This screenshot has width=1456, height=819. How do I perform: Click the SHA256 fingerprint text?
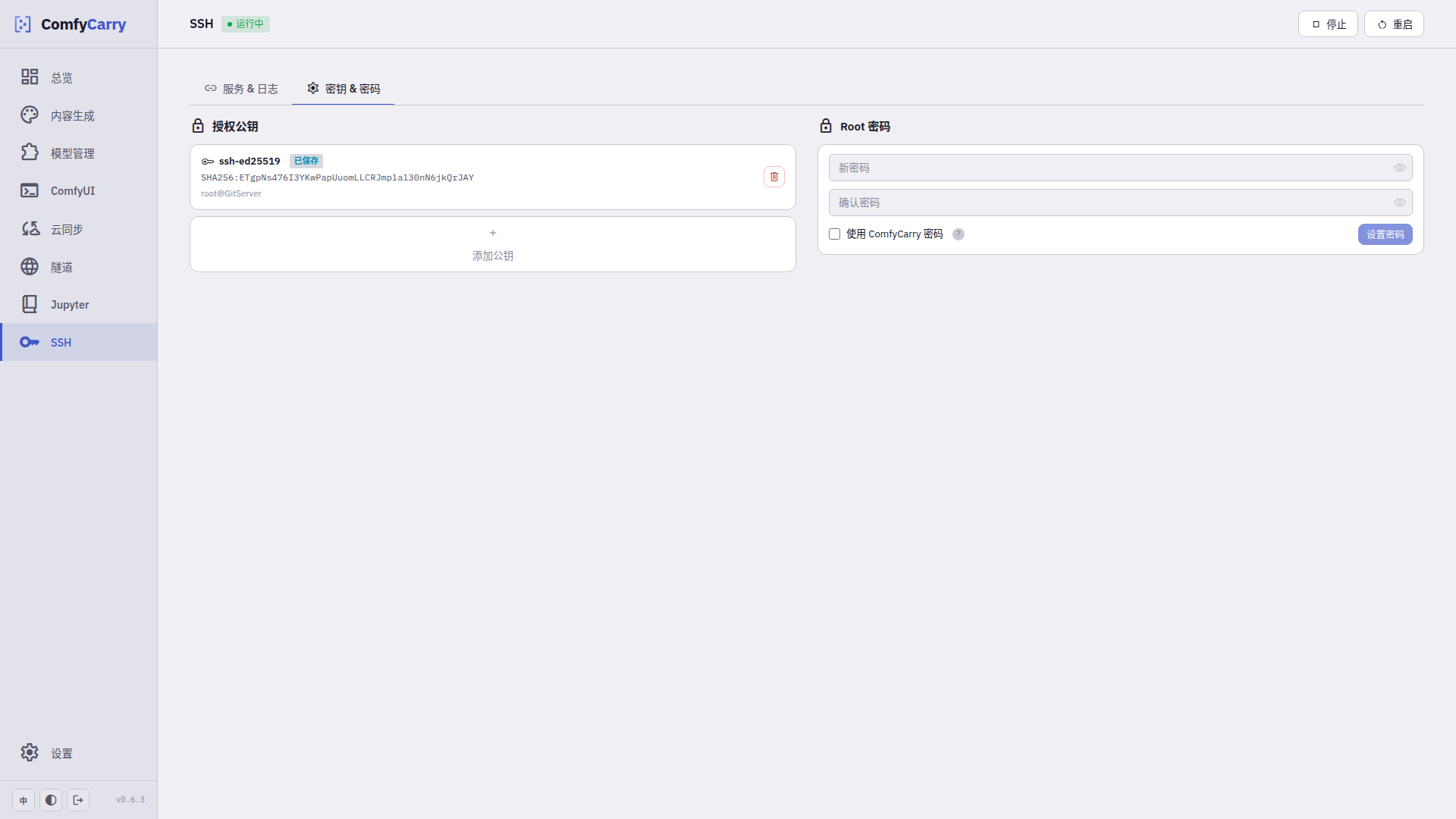pos(337,177)
